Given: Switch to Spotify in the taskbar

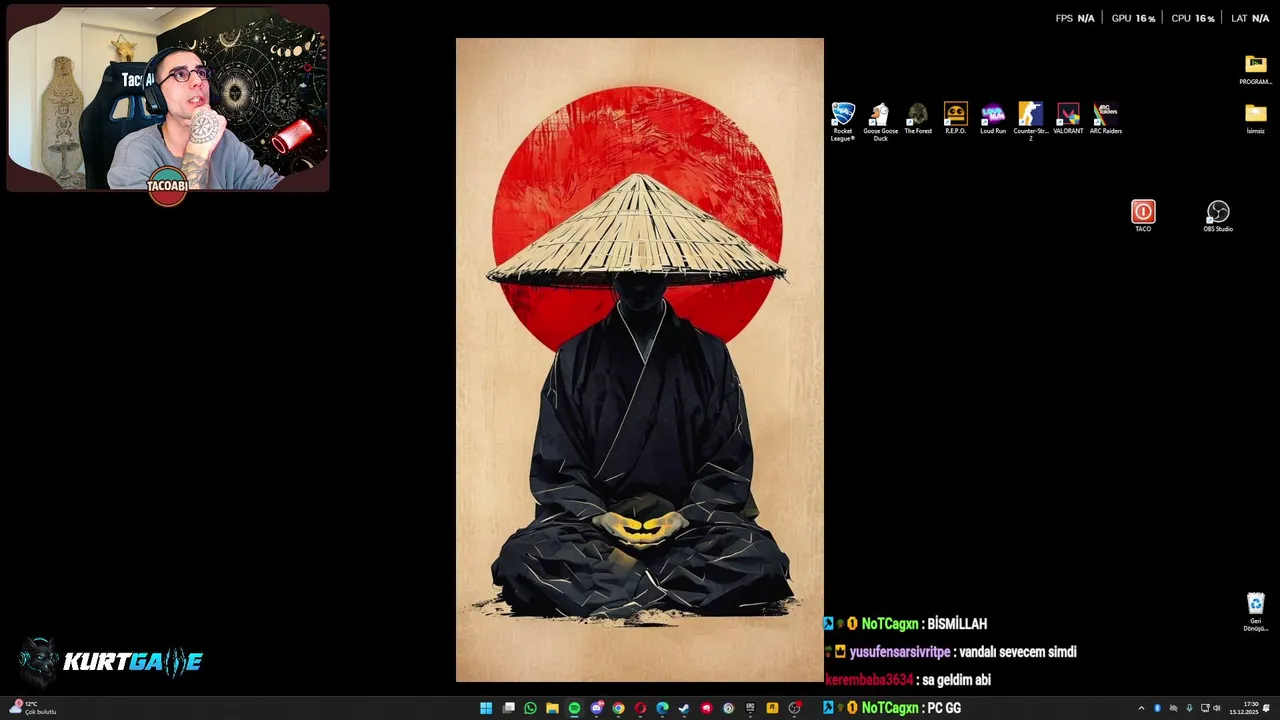Looking at the screenshot, I should pos(574,708).
